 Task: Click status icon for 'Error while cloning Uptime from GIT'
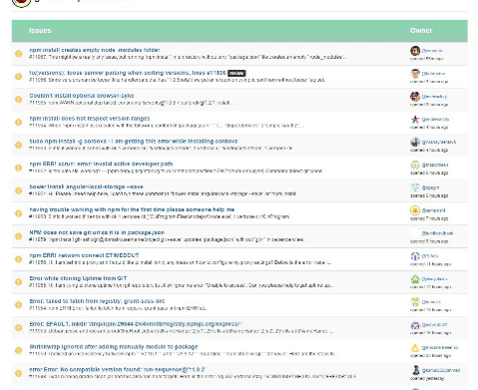click(19, 282)
